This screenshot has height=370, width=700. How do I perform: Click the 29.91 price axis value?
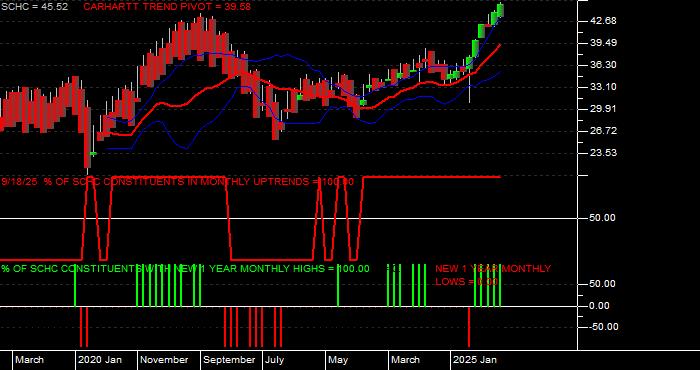pos(604,109)
